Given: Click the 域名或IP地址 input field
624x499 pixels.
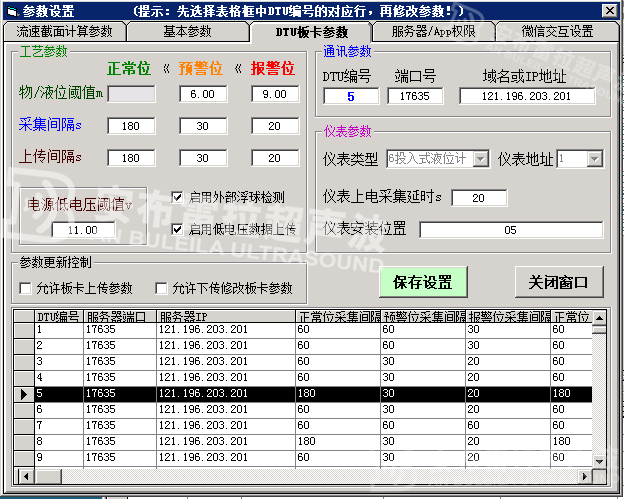Looking at the screenshot, I should point(526,96).
